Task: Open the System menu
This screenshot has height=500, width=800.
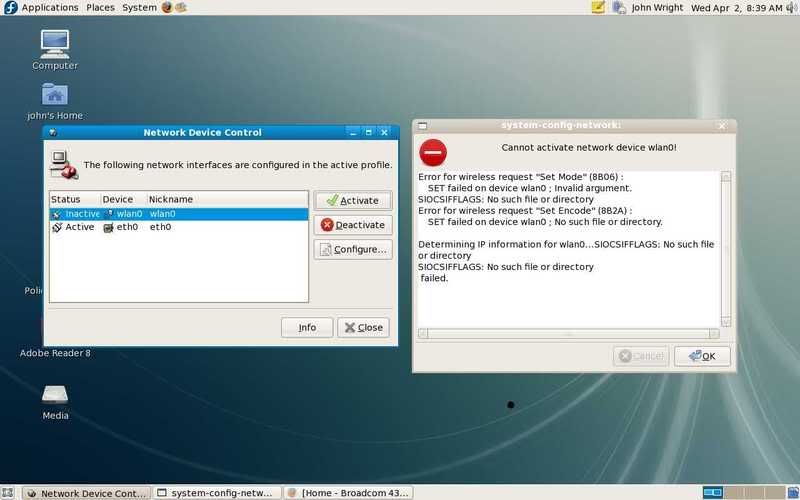Action: click(139, 8)
